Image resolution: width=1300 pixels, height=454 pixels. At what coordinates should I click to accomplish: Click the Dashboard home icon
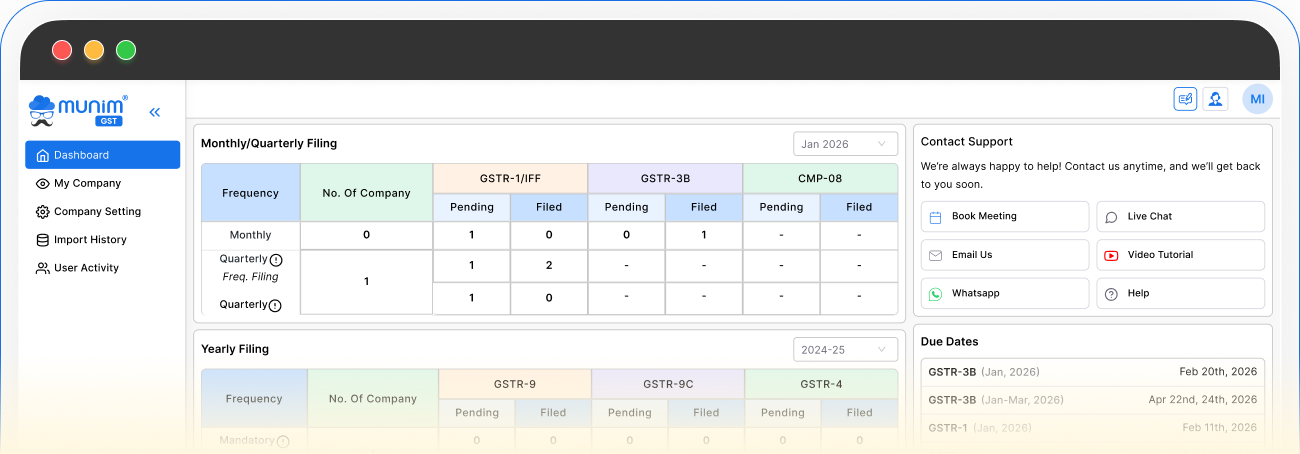[42, 155]
